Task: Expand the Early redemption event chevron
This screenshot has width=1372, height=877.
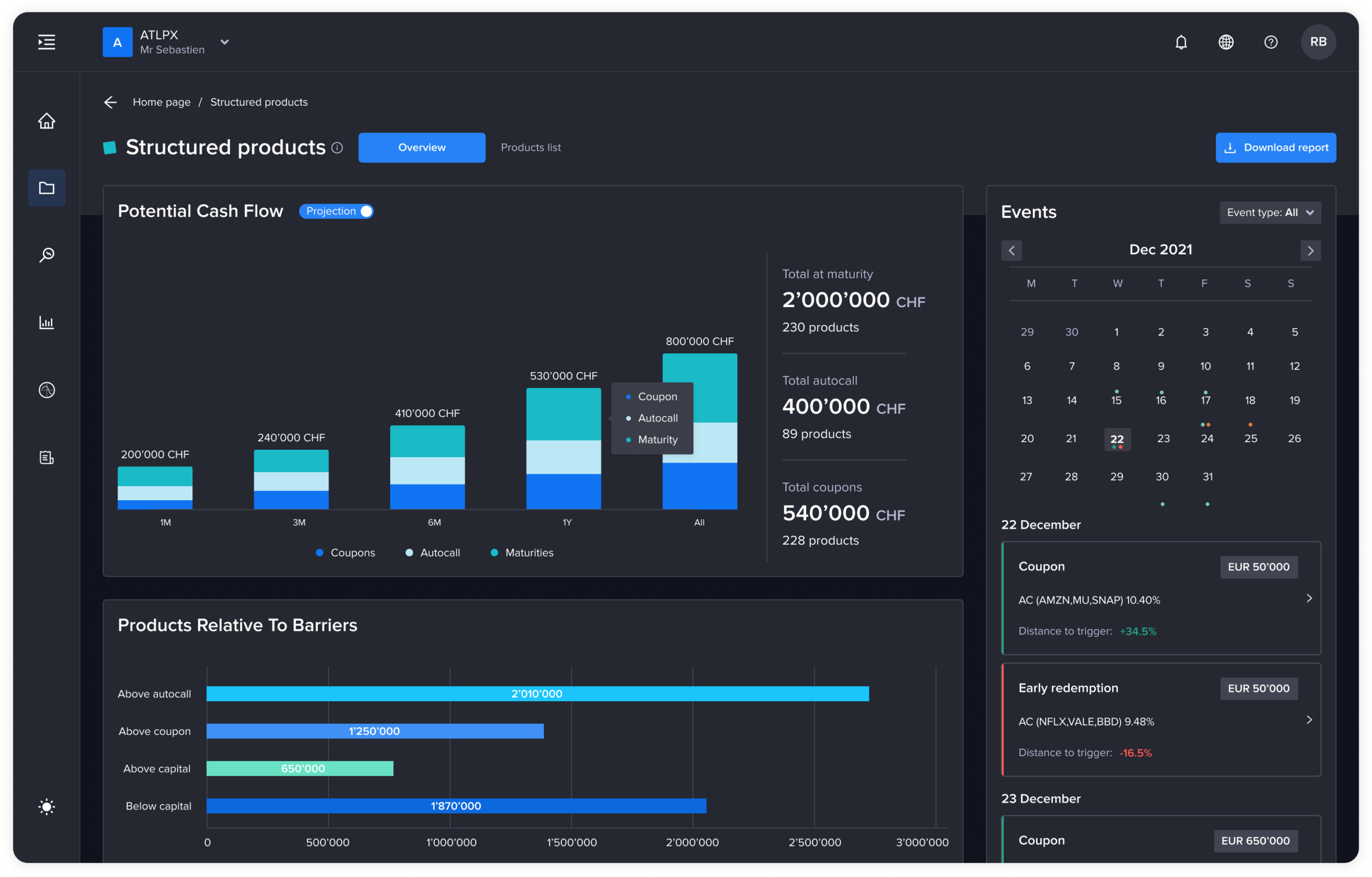Action: click(x=1309, y=720)
